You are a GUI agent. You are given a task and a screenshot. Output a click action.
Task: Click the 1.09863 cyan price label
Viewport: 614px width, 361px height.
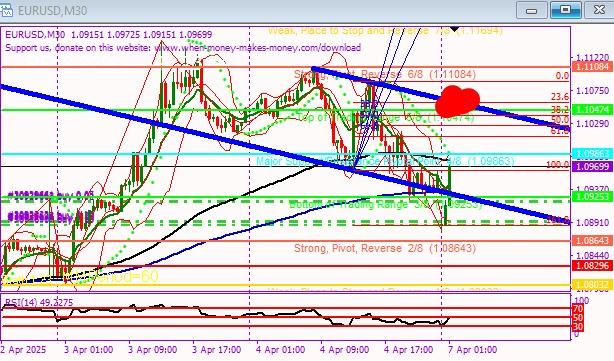pyautogui.click(x=592, y=153)
